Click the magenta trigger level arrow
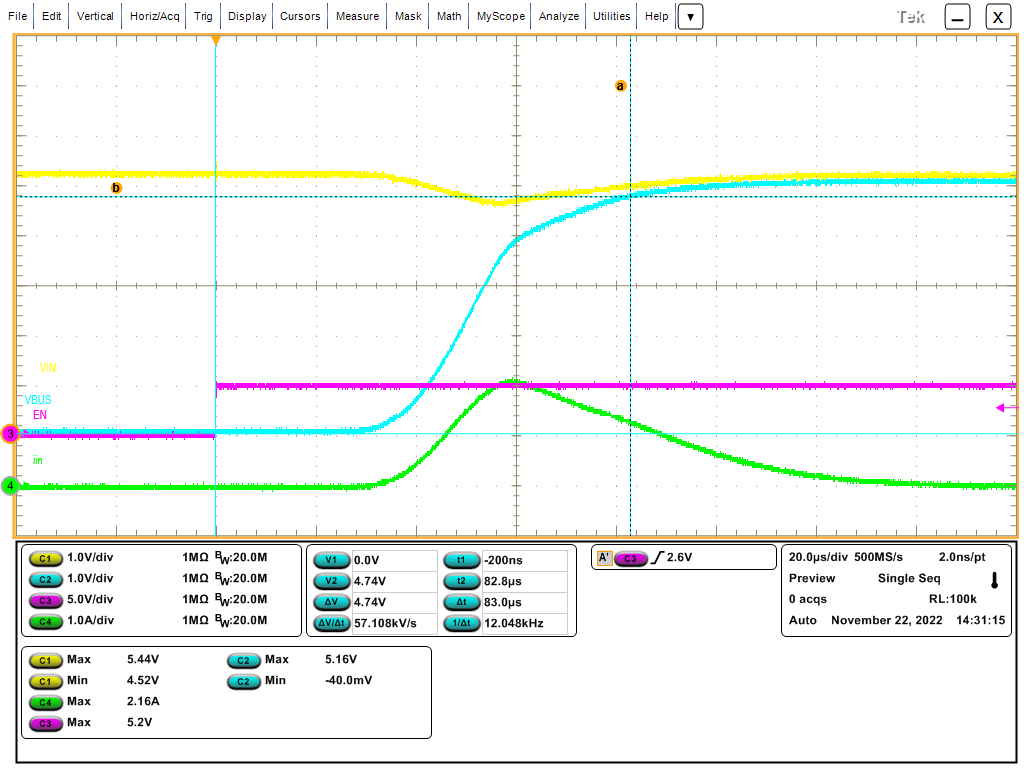Screen dimensions: 1024x768 point(1001,408)
